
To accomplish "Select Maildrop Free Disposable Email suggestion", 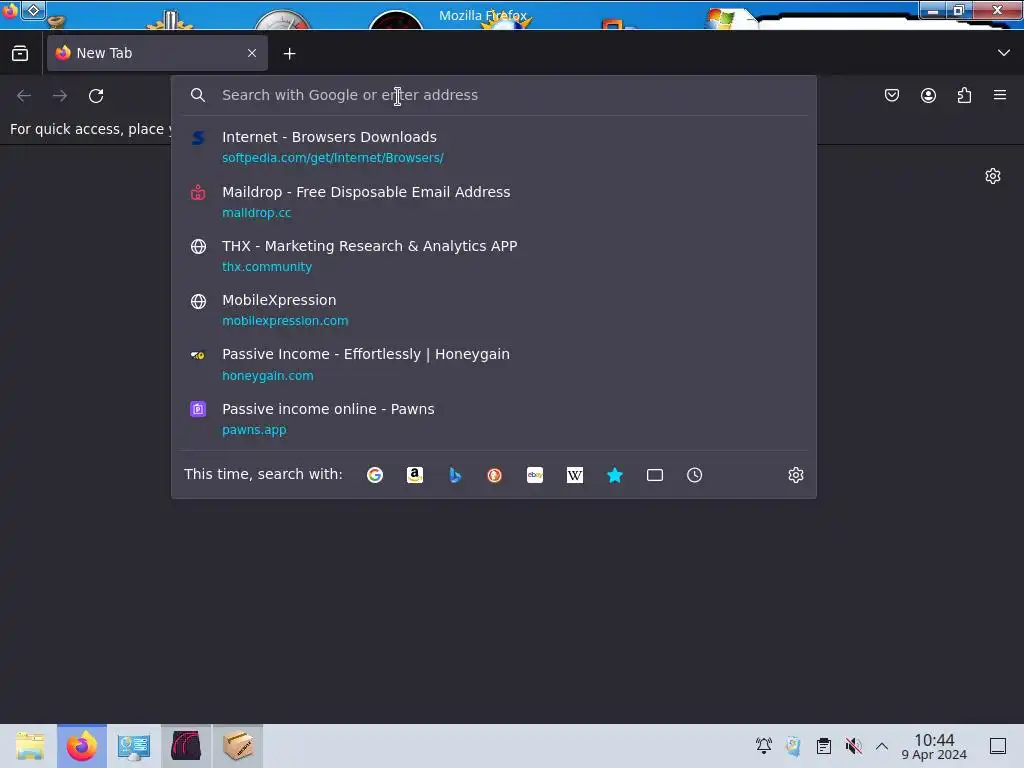I will click(x=494, y=201).
